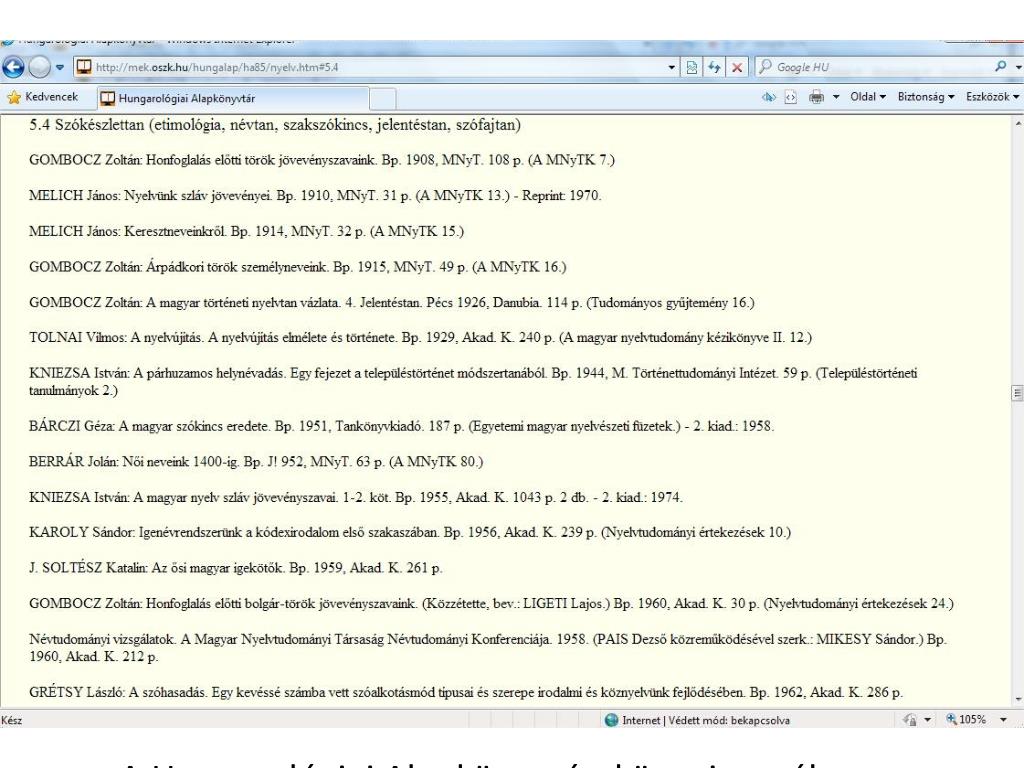Click the blue search magnifier button
This screenshot has width=1024, height=768.
pos(1000,67)
